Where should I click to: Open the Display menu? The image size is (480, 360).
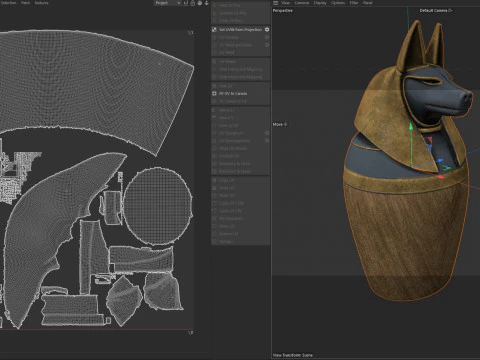point(320,3)
